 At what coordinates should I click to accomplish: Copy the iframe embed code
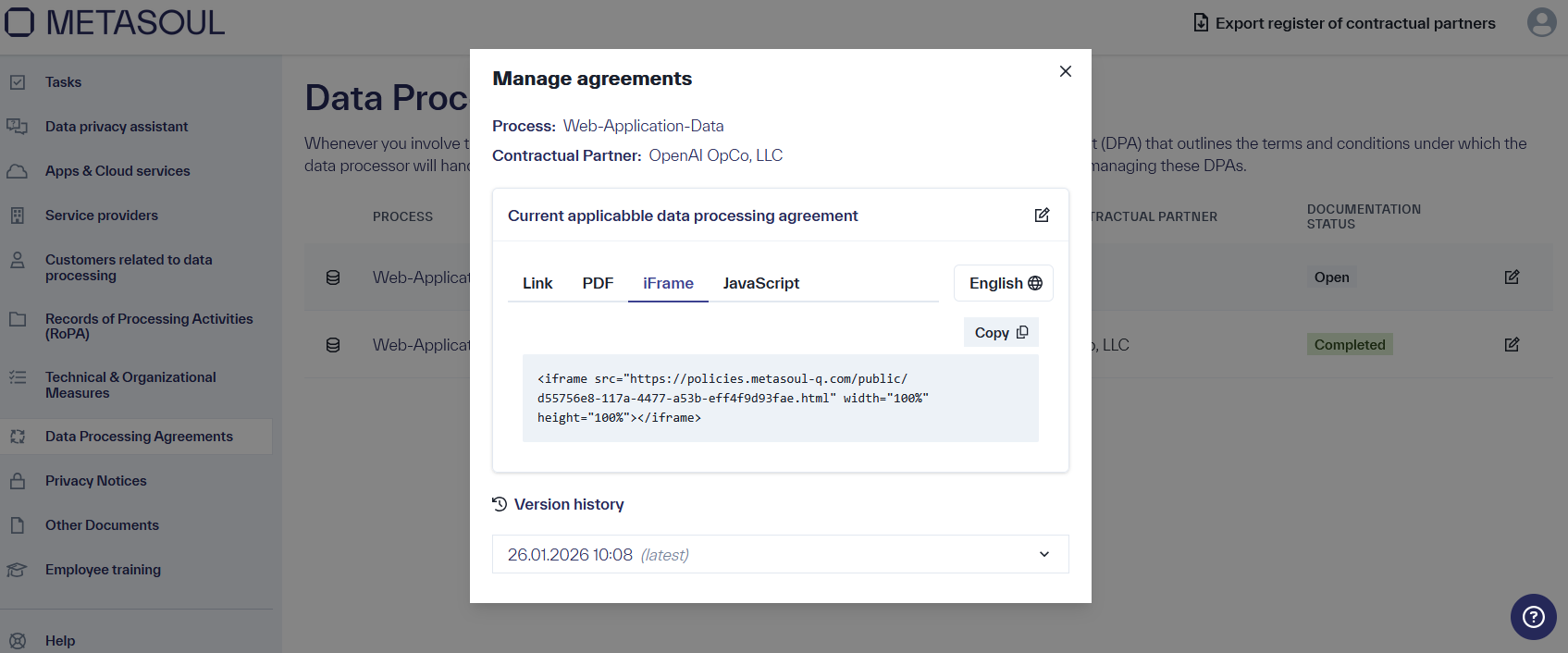(1001, 332)
